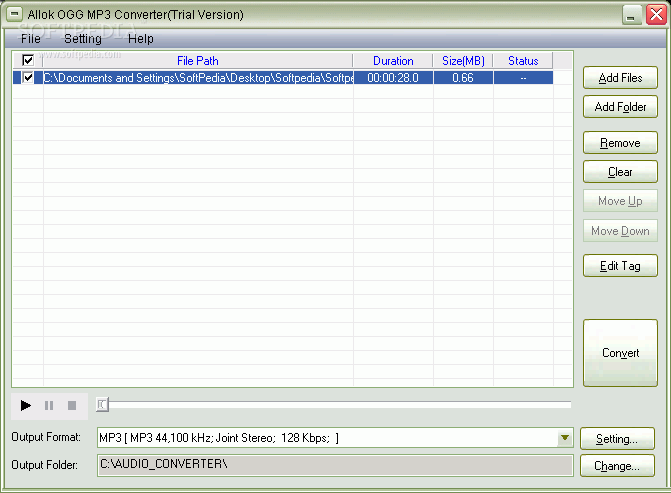Open the Output Format dropdown arrow
The height and width of the screenshot is (493, 671).
(x=565, y=438)
